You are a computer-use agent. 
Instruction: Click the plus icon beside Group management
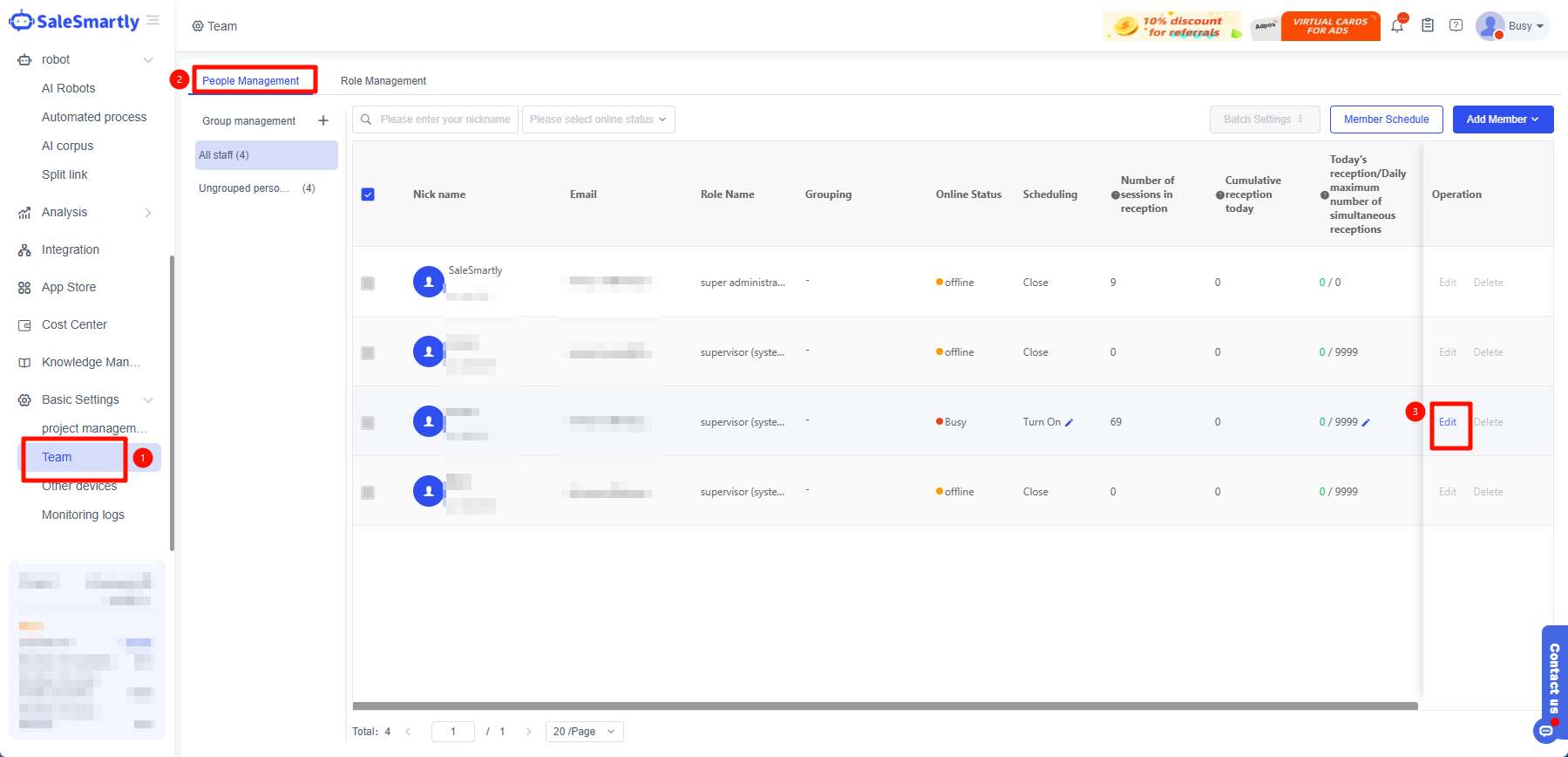click(323, 120)
